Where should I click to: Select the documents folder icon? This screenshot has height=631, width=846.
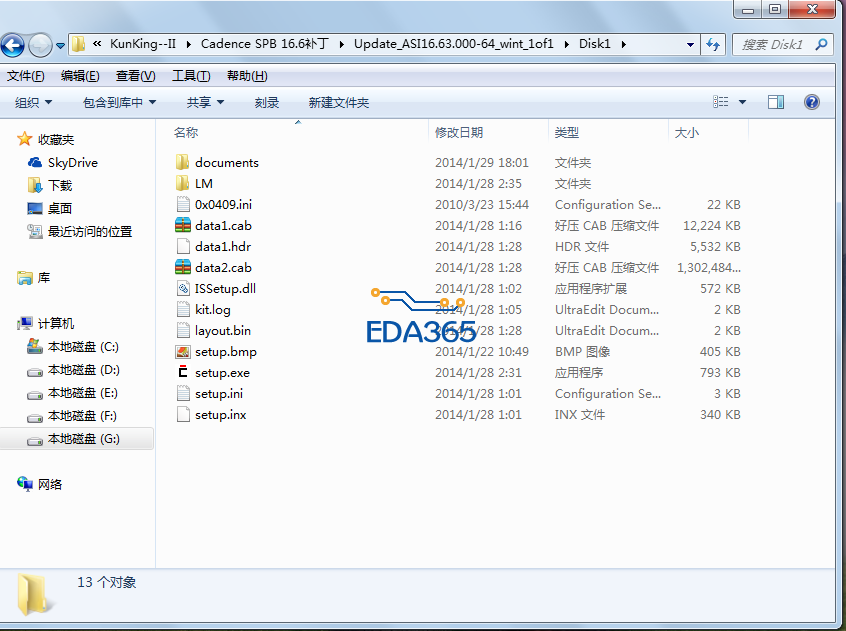tap(183, 162)
